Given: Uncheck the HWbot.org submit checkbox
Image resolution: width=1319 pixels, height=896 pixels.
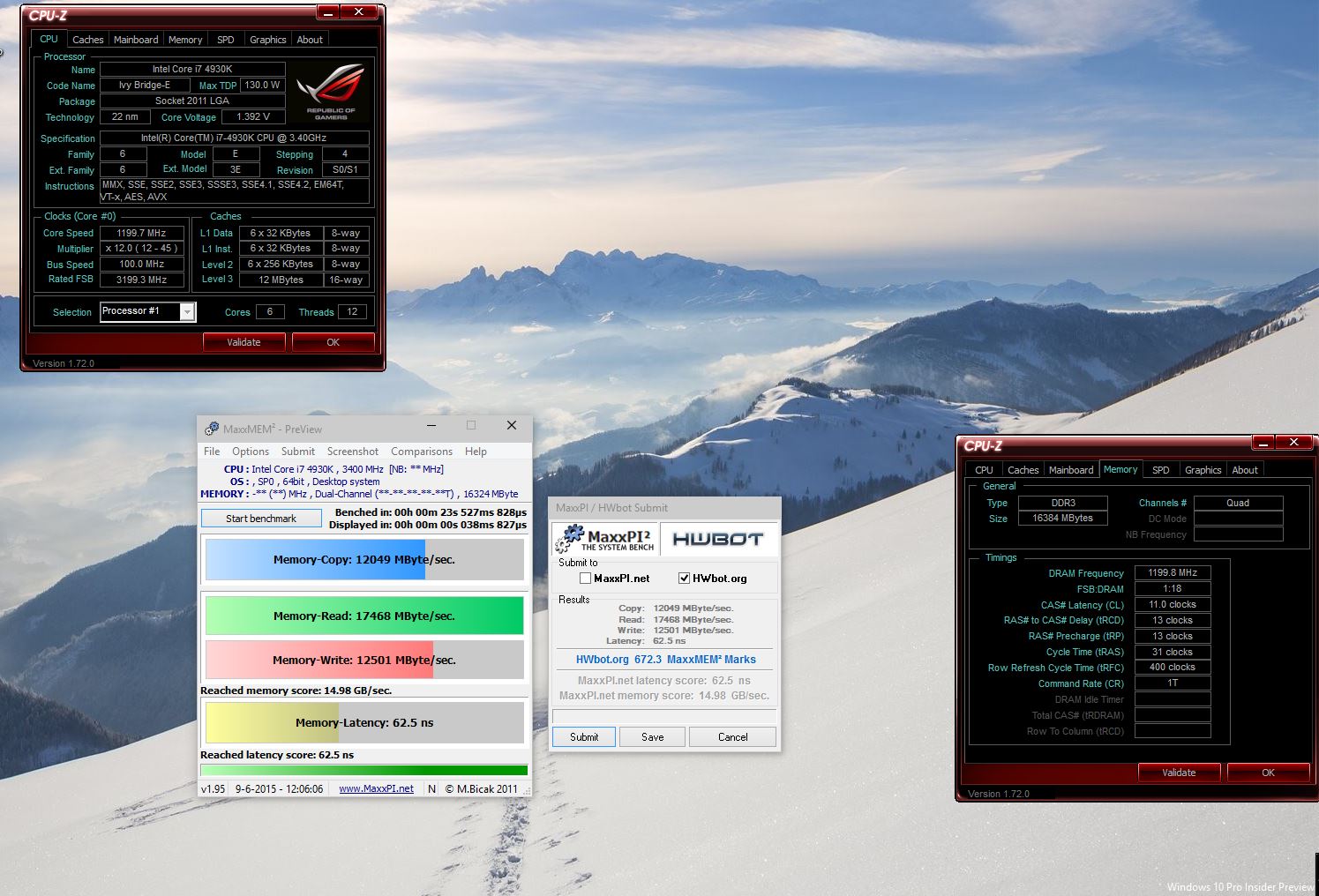Looking at the screenshot, I should (x=684, y=579).
